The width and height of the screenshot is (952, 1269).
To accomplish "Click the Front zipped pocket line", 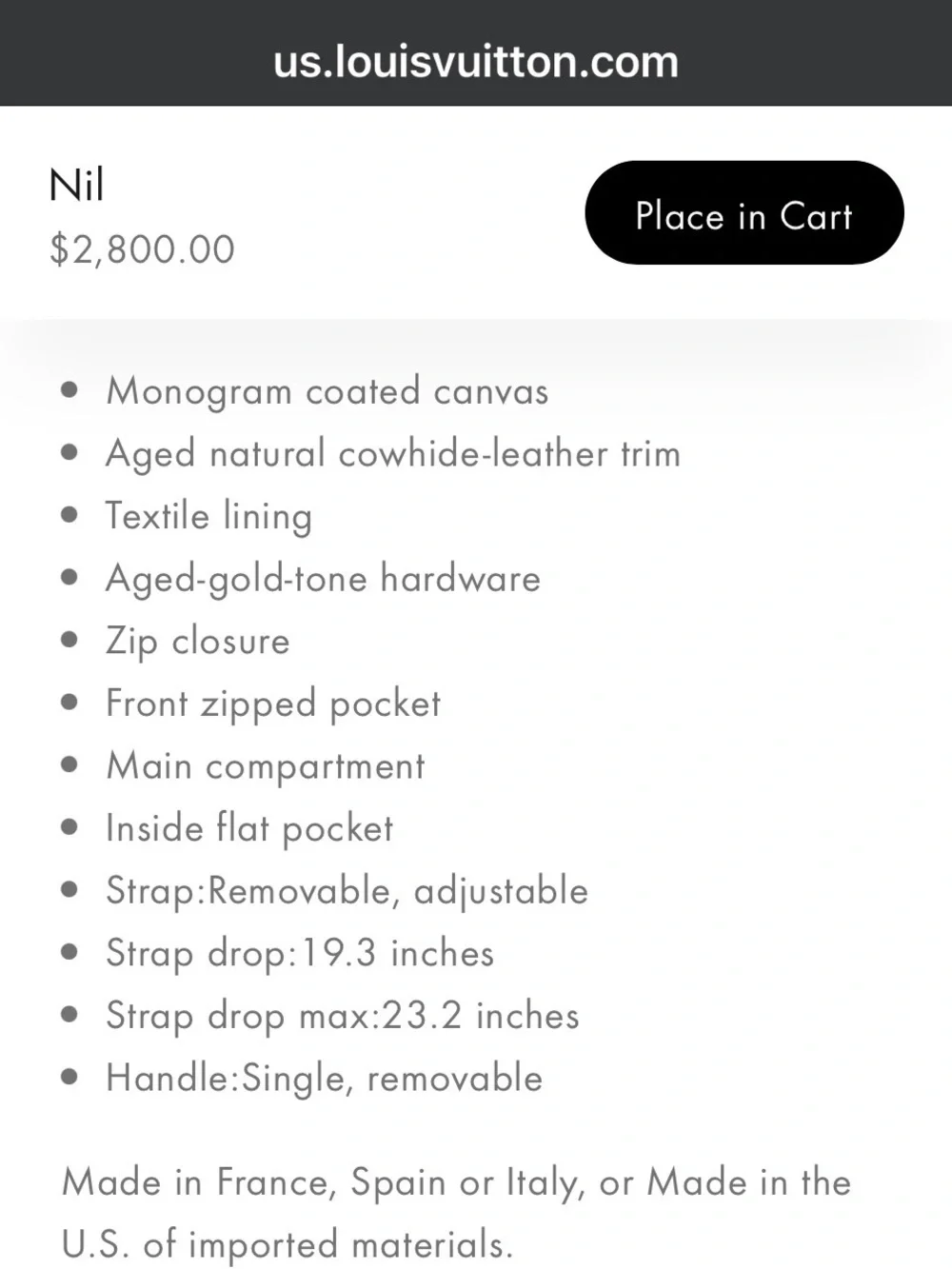I will pos(273,704).
